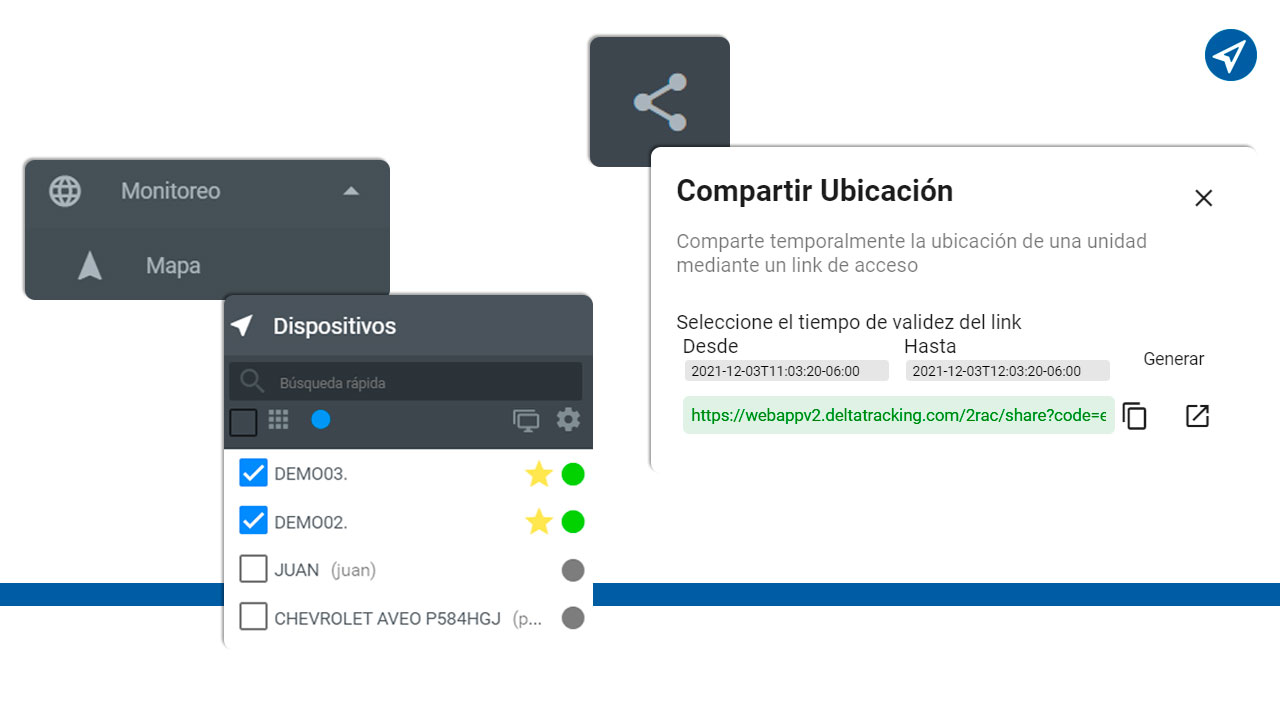Open the Dispositivos settings gear
Screen dimensions: 1280x720
pyautogui.click(x=568, y=420)
